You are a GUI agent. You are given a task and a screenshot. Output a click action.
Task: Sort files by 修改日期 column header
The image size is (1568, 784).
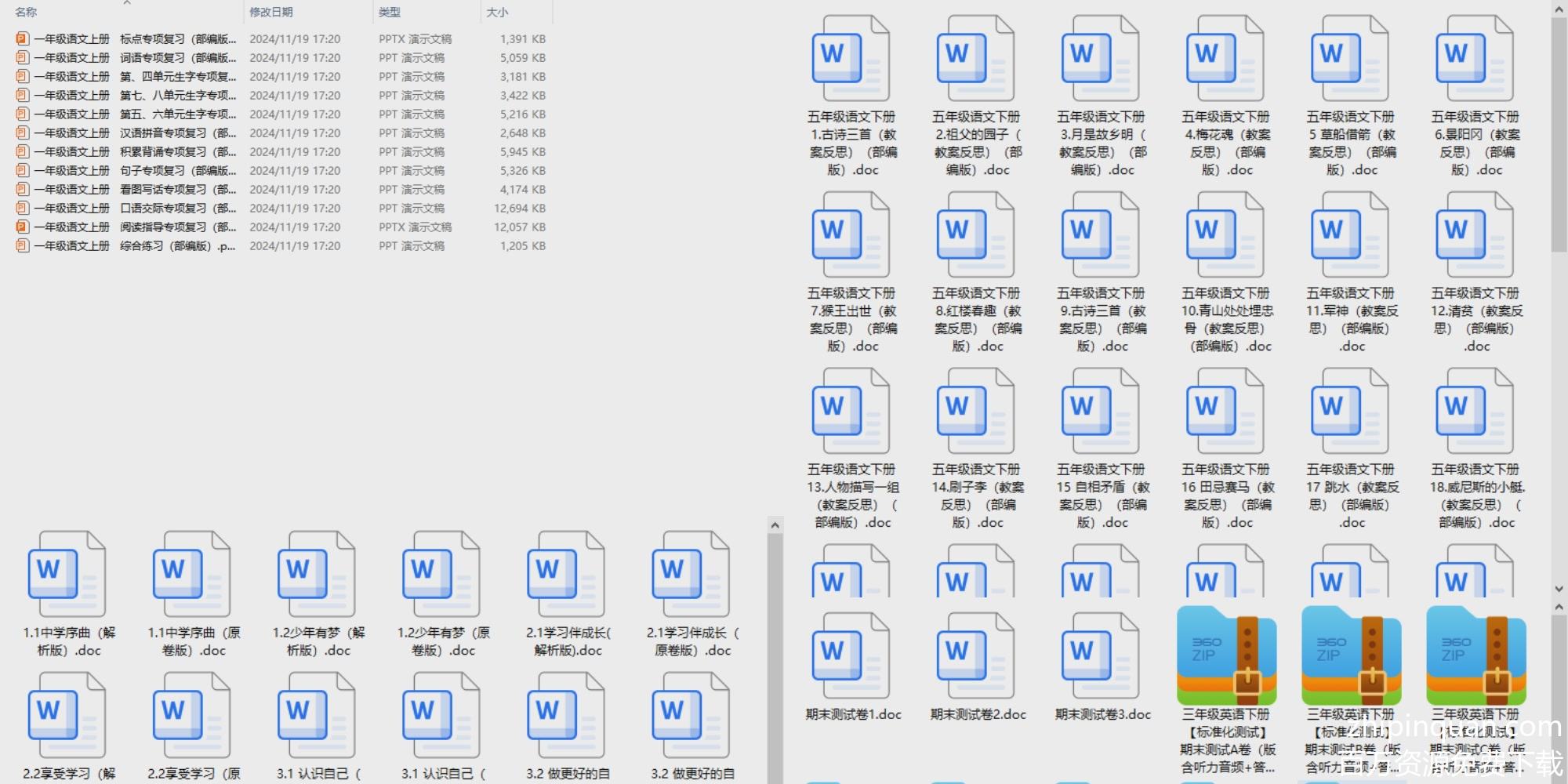tap(271, 13)
